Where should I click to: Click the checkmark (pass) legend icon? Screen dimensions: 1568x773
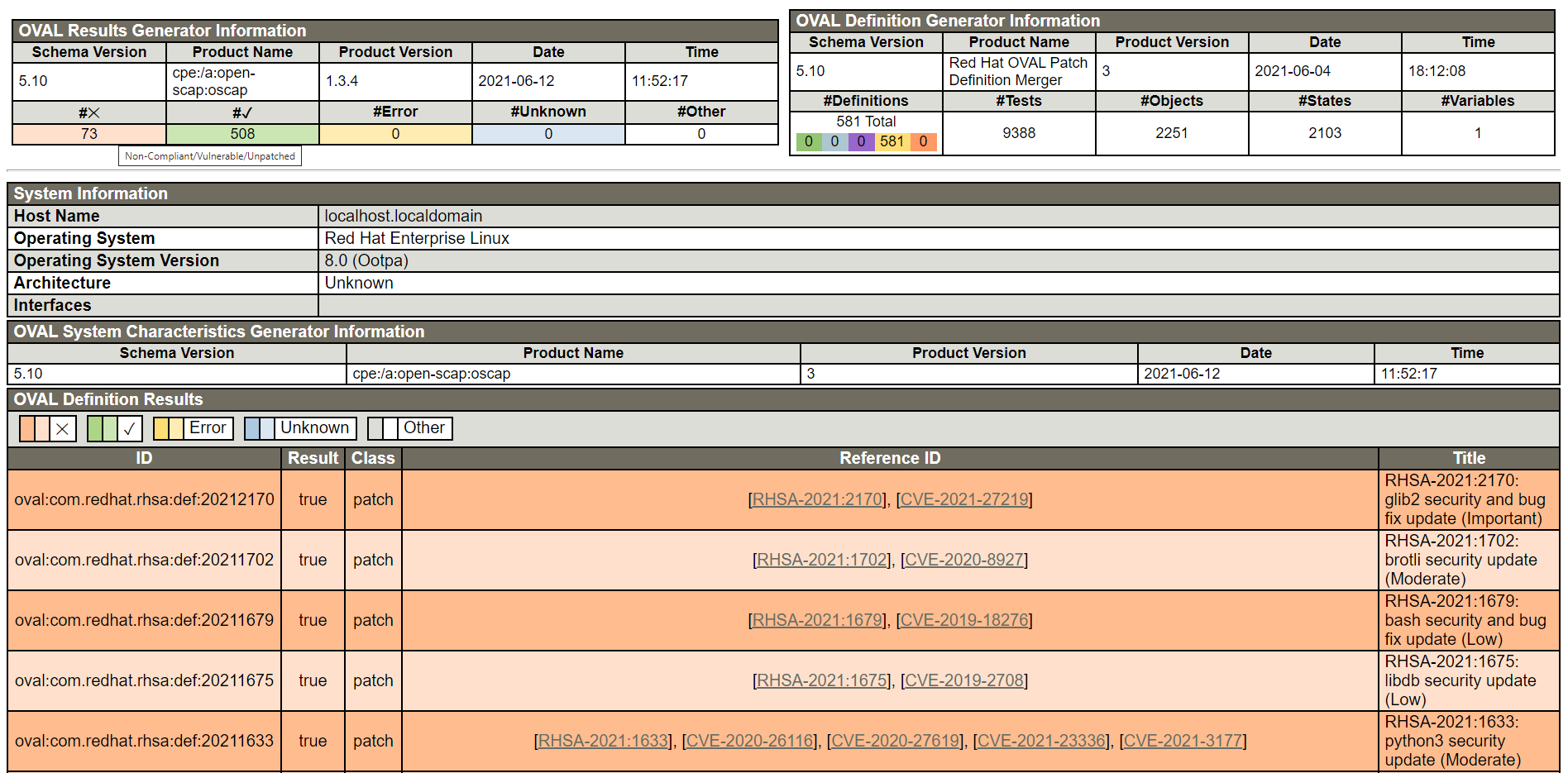click(129, 428)
